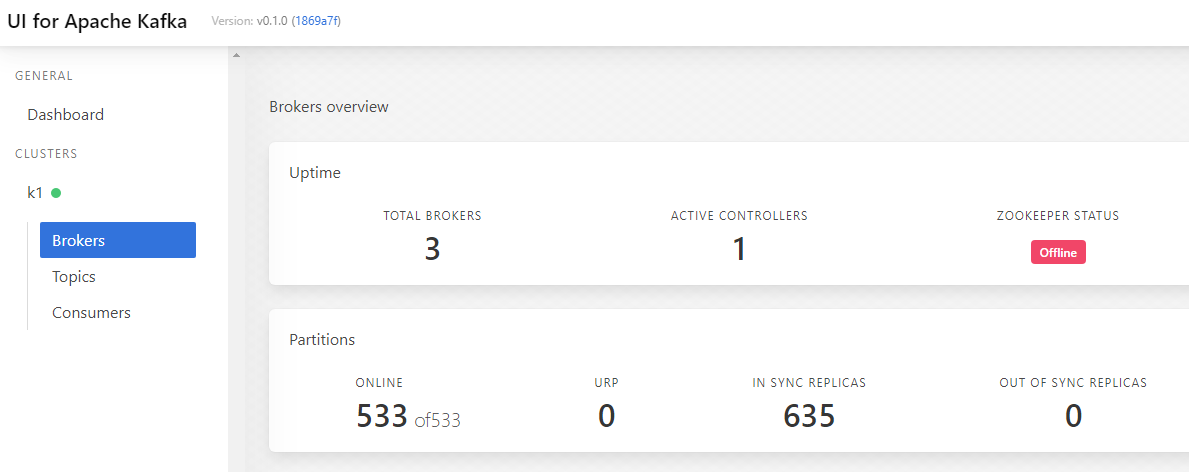Click the Active Controllers value 1
Image resolution: width=1189 pixels, height=472 pixels.
[739, 249]
